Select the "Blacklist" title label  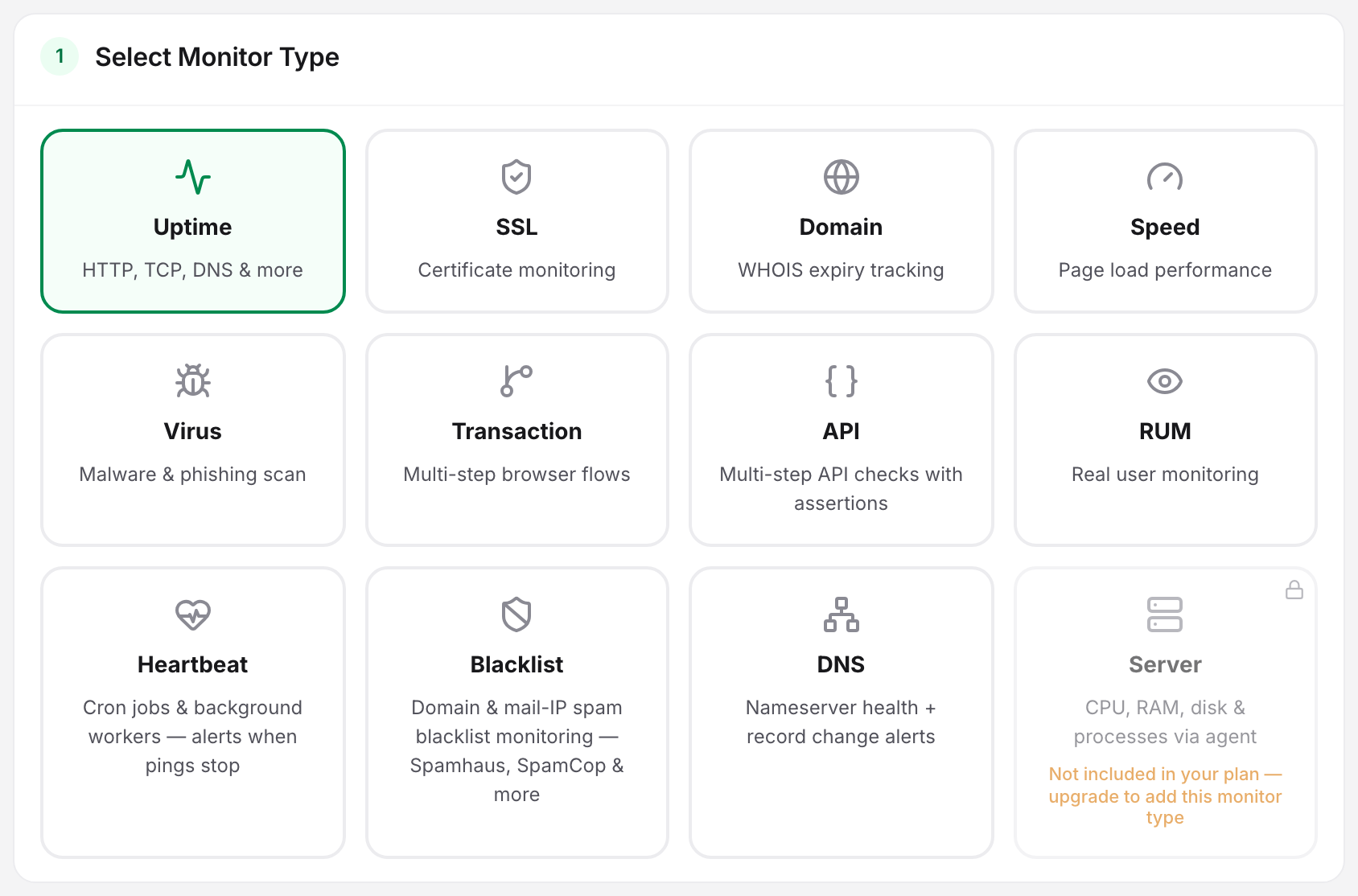click(516, 664)
